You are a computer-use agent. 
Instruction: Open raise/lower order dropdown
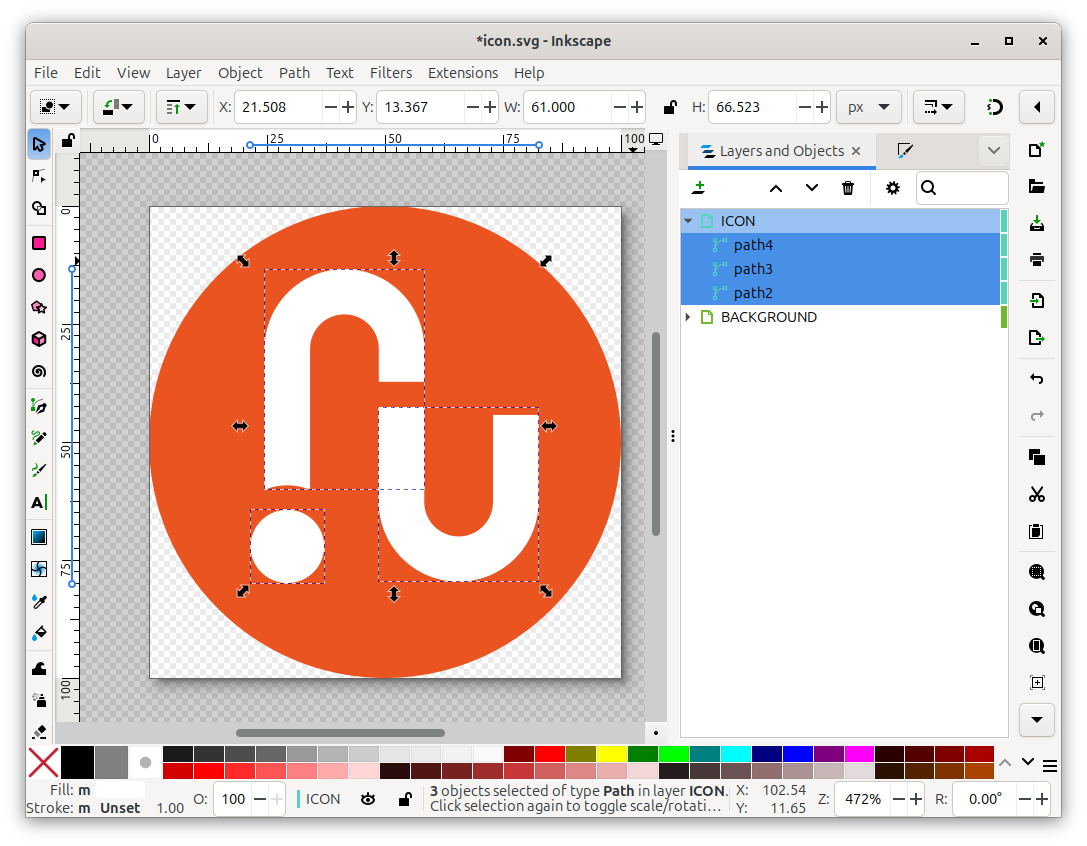tap(182, 107)
